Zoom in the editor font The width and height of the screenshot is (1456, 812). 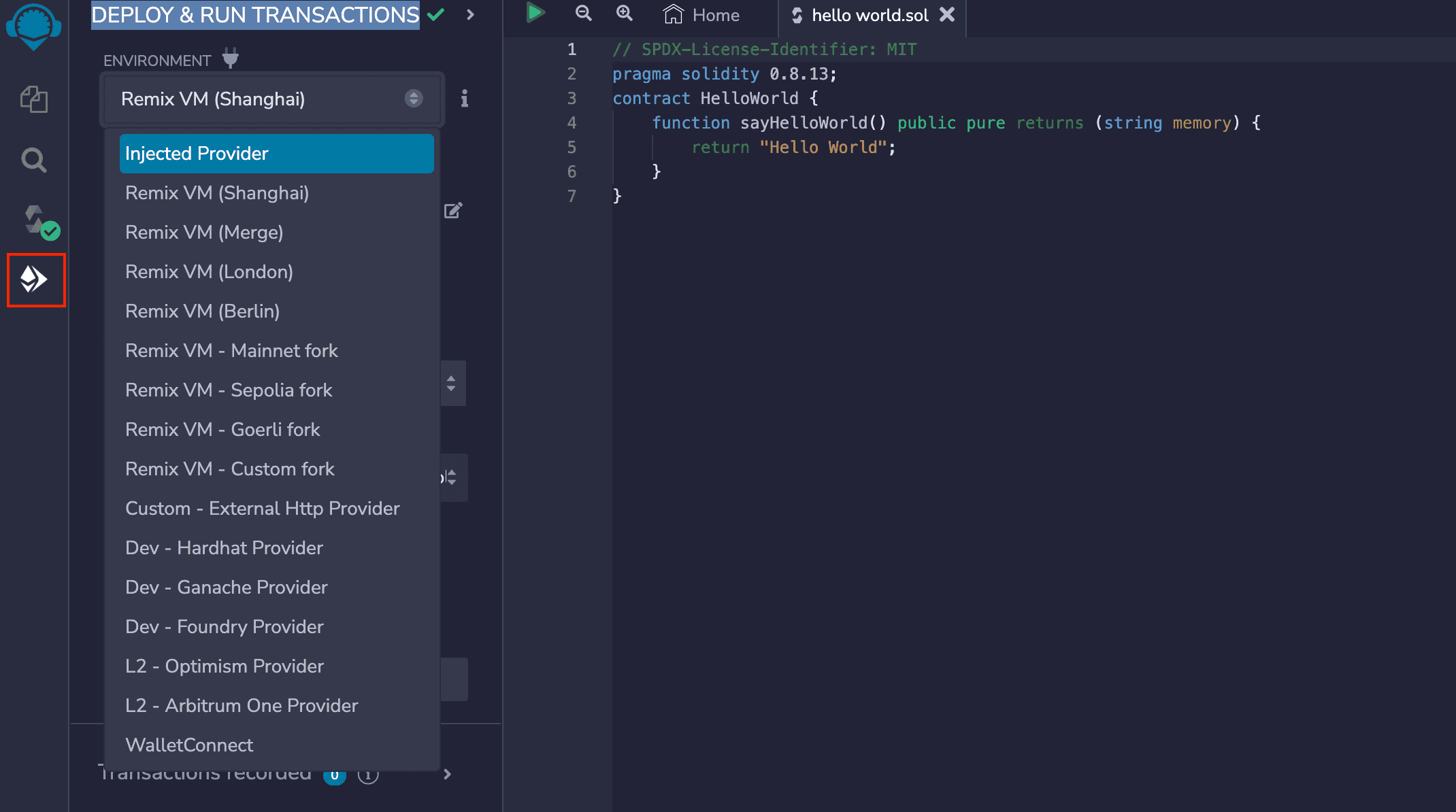[624, 14]
